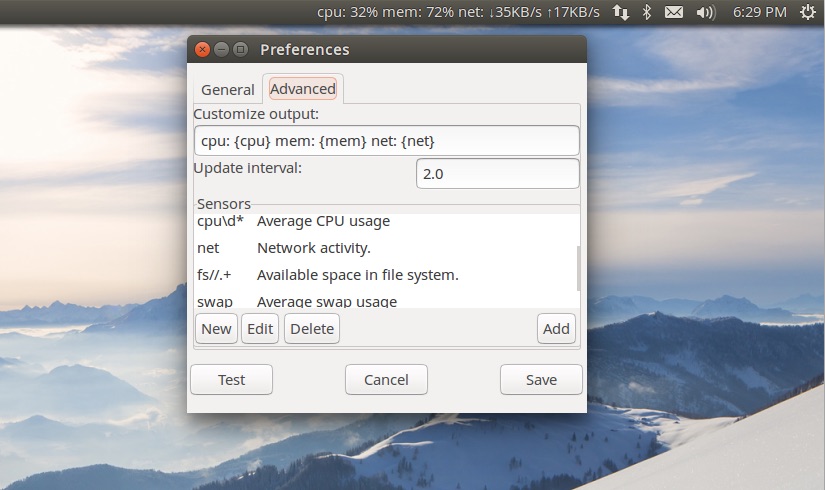The width and height of the screenshot is (825, 490).
Task: Open the system power gear menu
Action: (807, 12)
